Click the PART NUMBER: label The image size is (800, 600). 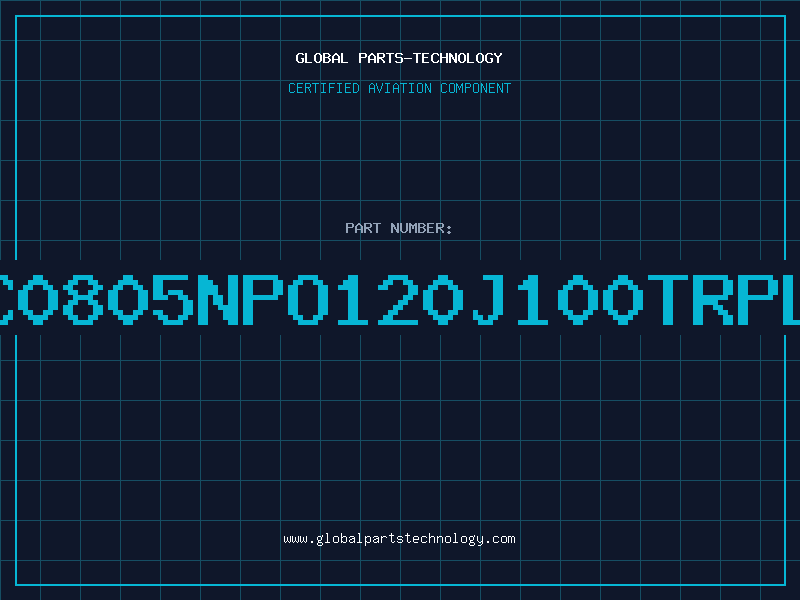coord(399,228)
